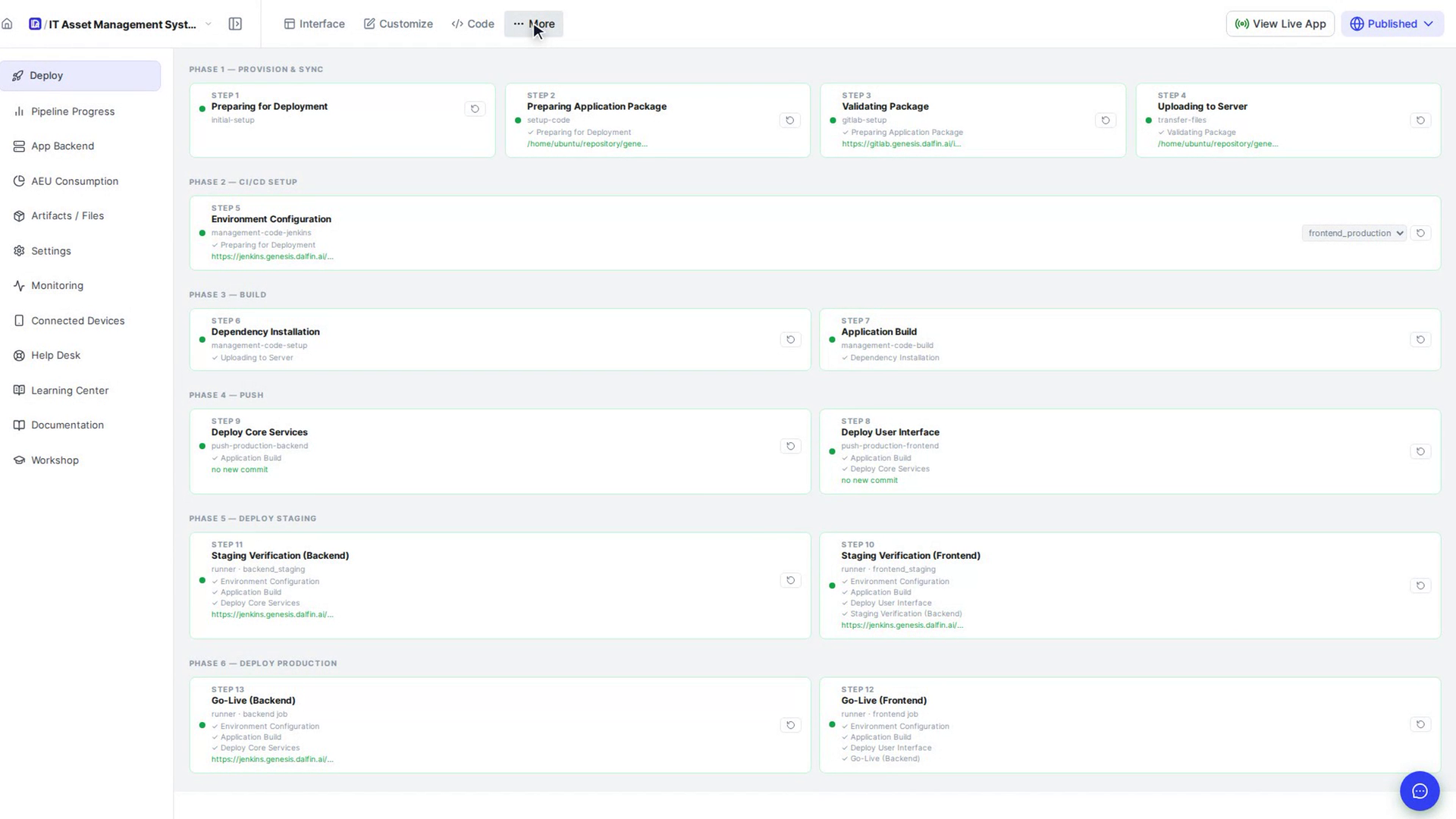The image size is (1456, 819).
Task: Open the More menu
Action: (534, 24)
